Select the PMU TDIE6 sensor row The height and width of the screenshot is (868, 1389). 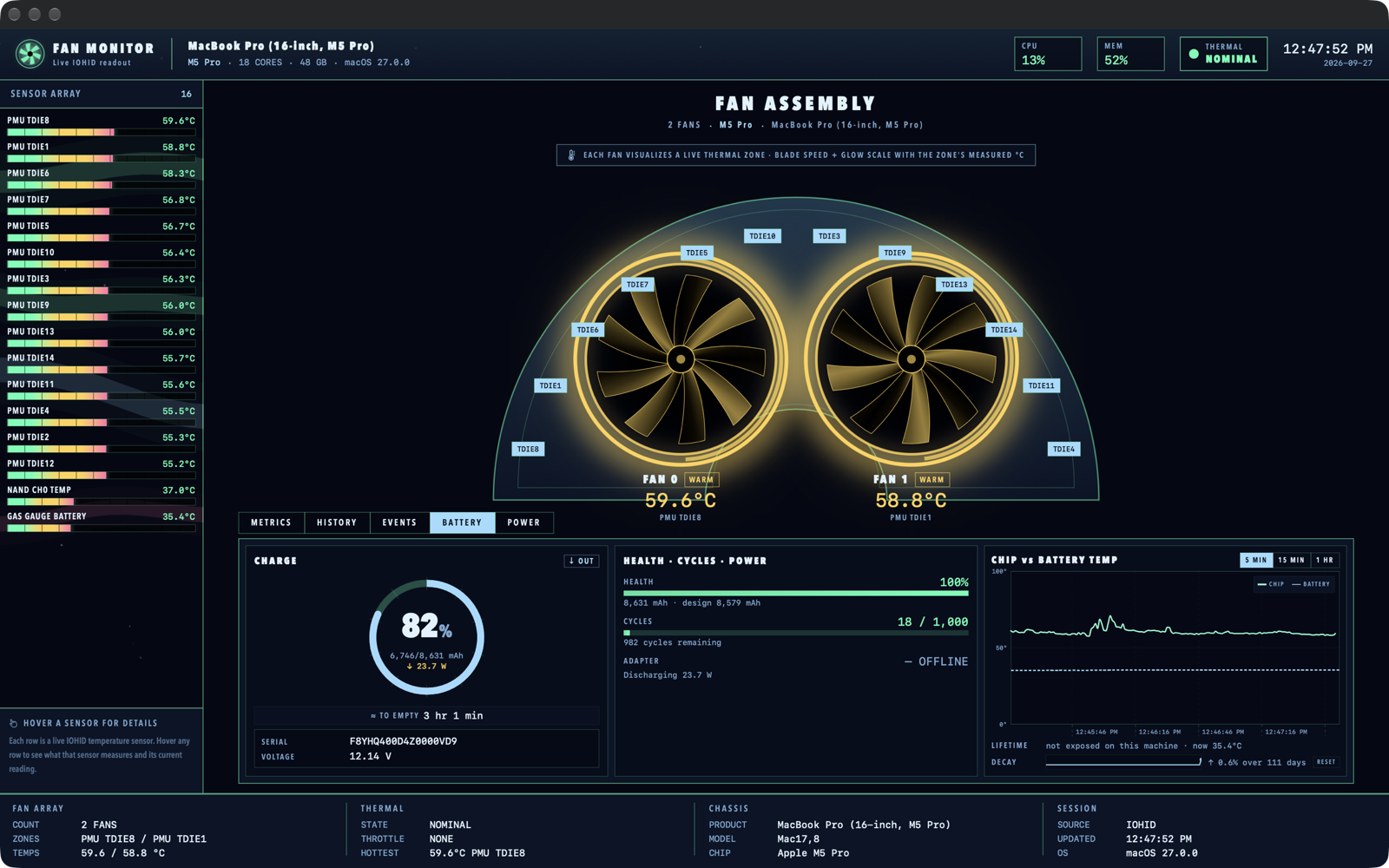[x=102, y=178]
